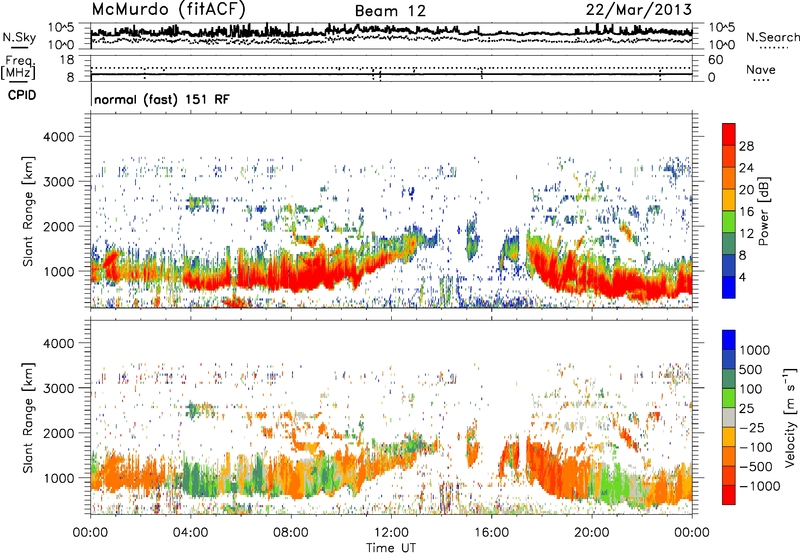
Task: Click the '12:00' time axis label
Action: click(x=391, y=533)
